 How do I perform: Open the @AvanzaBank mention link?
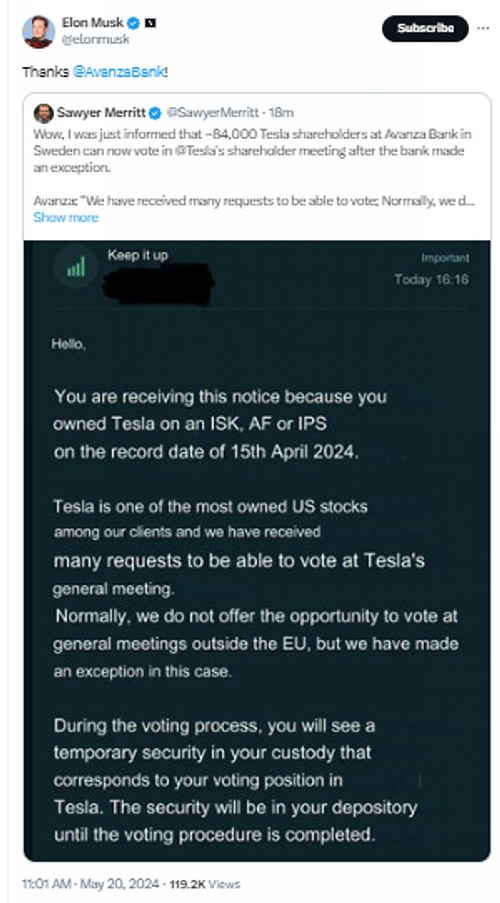coord(119,72)
